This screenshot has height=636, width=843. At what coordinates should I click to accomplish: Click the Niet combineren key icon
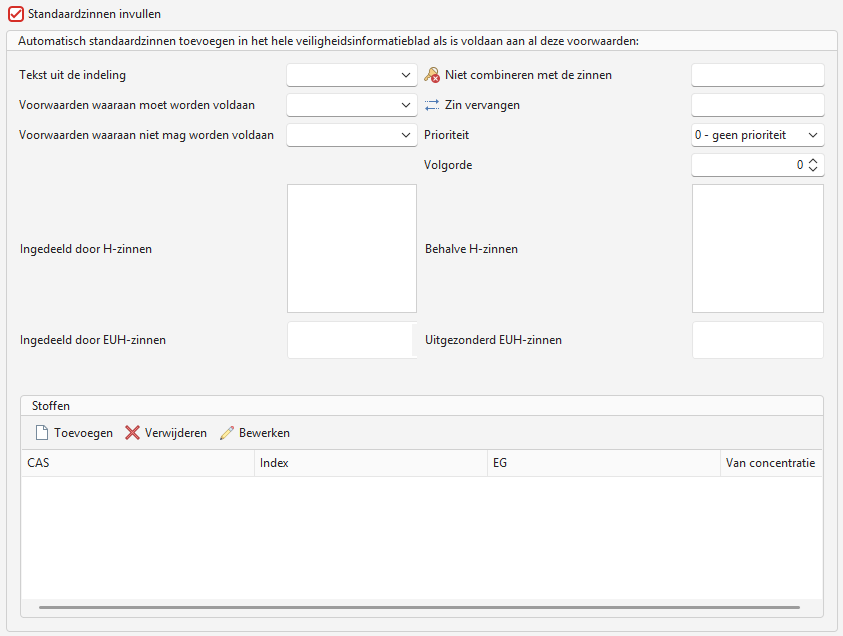point(432,75)
